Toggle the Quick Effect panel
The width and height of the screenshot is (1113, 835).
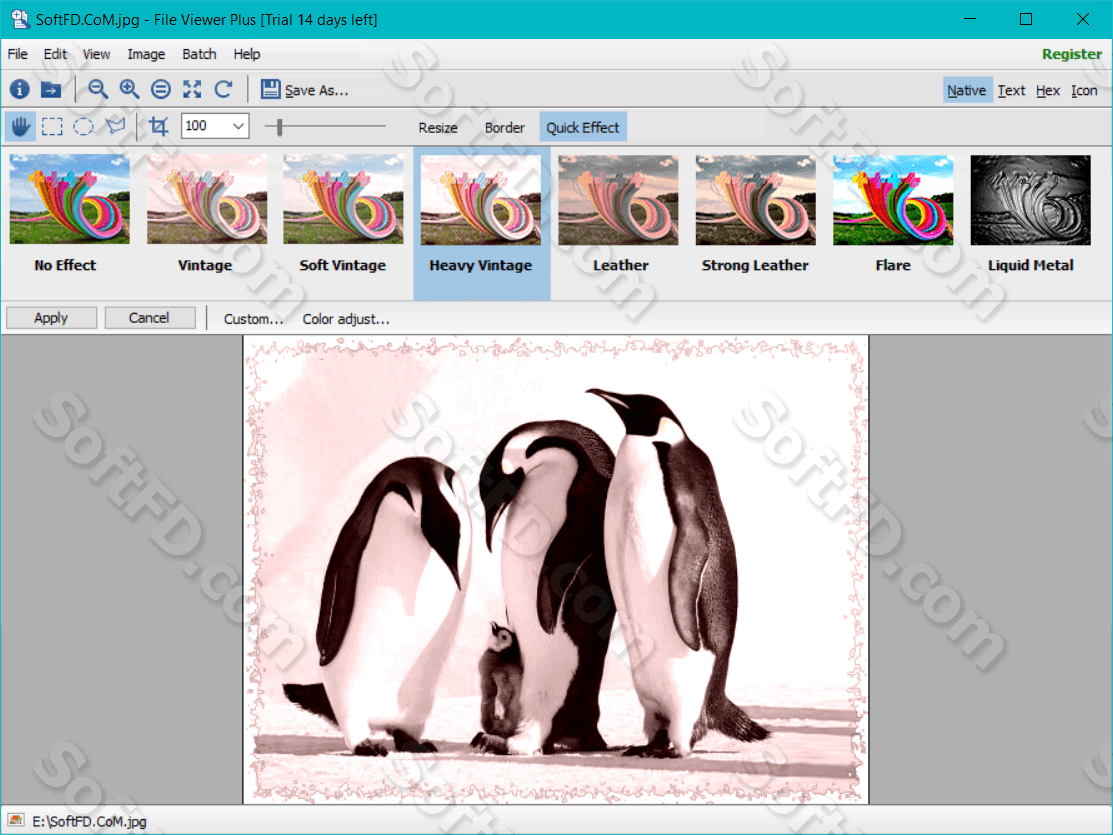[583, 128]
